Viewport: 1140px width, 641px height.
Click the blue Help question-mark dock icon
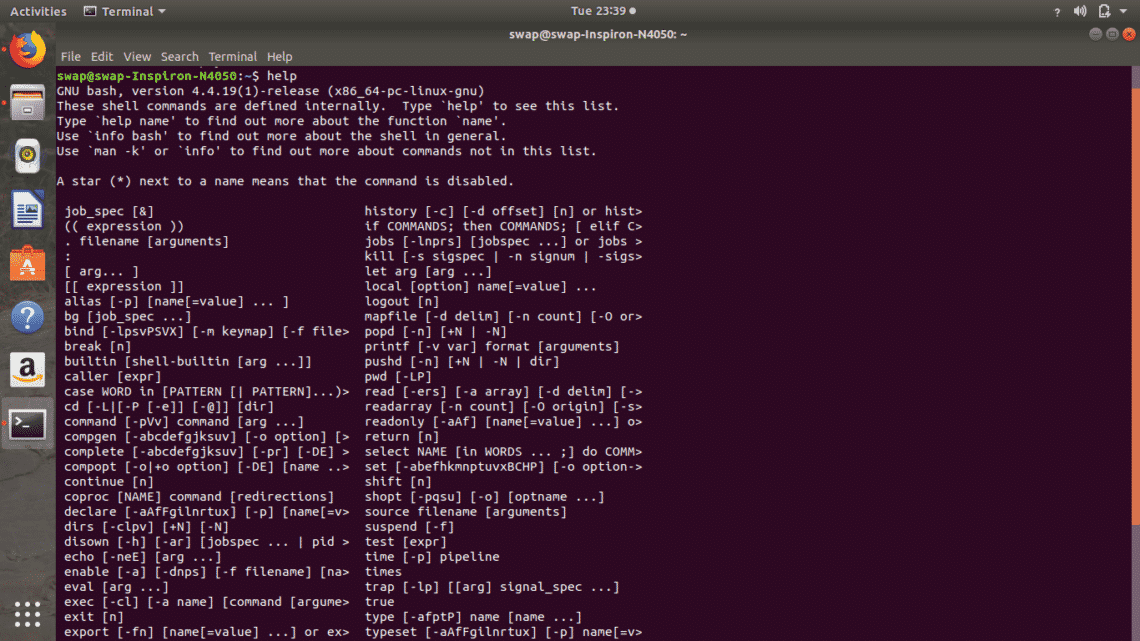click(28, 318)
